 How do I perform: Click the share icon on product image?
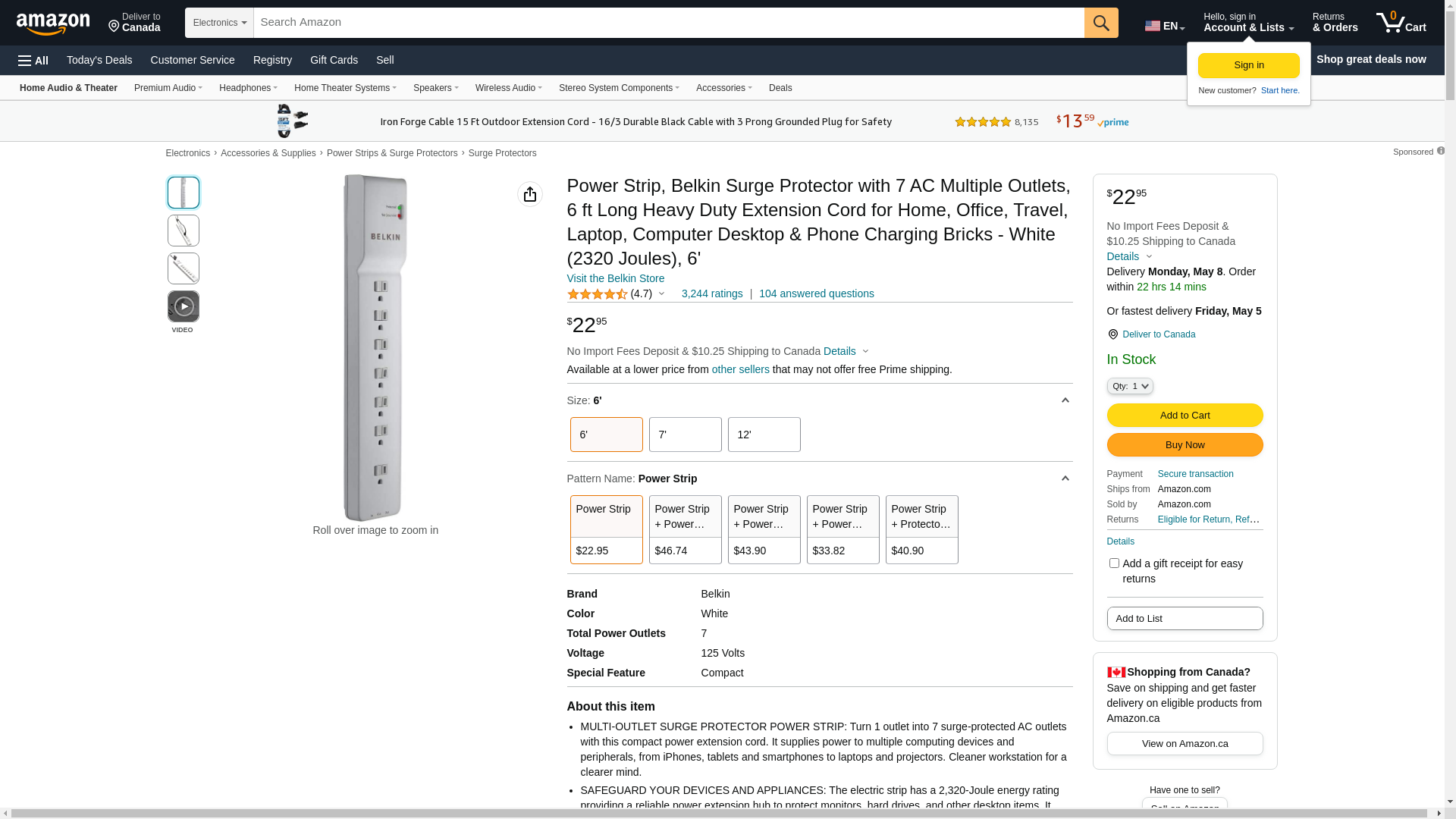(530, 194)
